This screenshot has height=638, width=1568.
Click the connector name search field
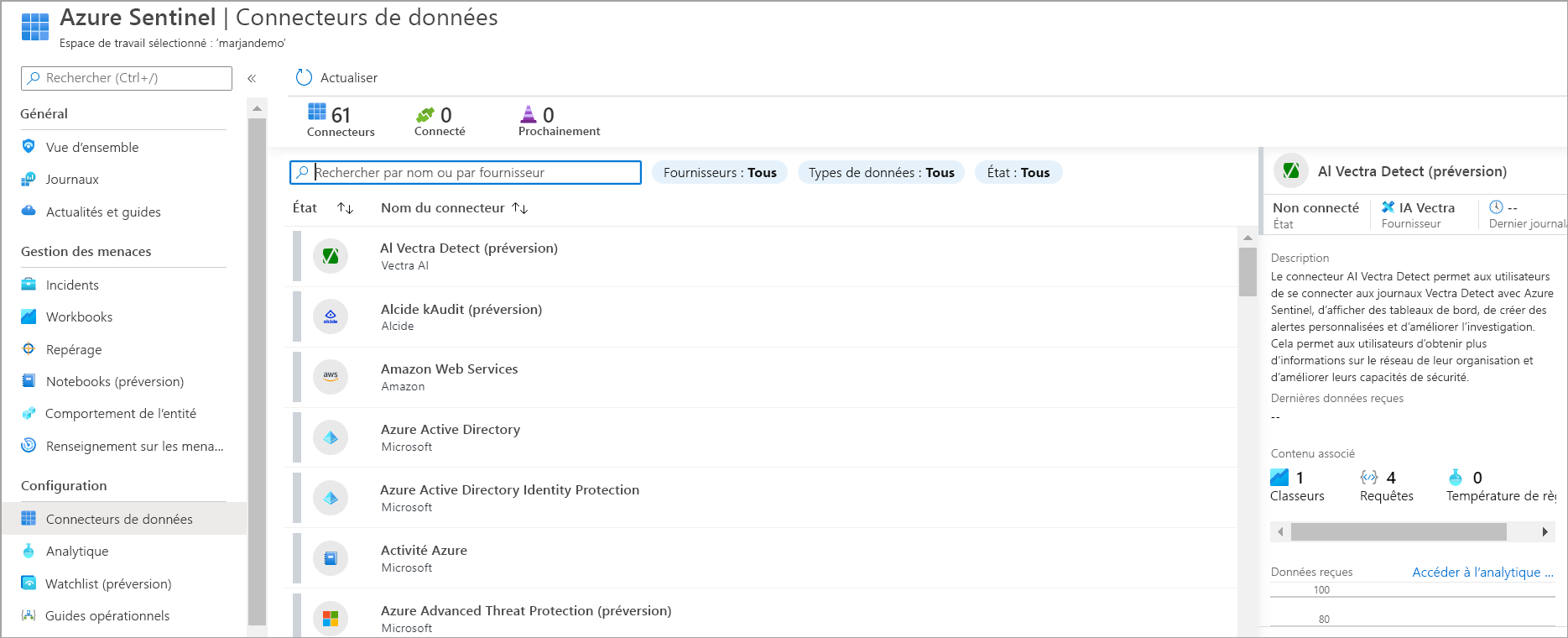466,172
